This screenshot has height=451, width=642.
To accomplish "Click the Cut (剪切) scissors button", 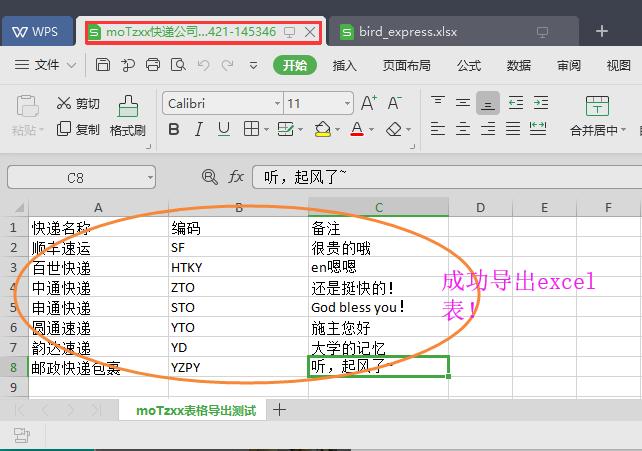I will (x=78, y=103).
